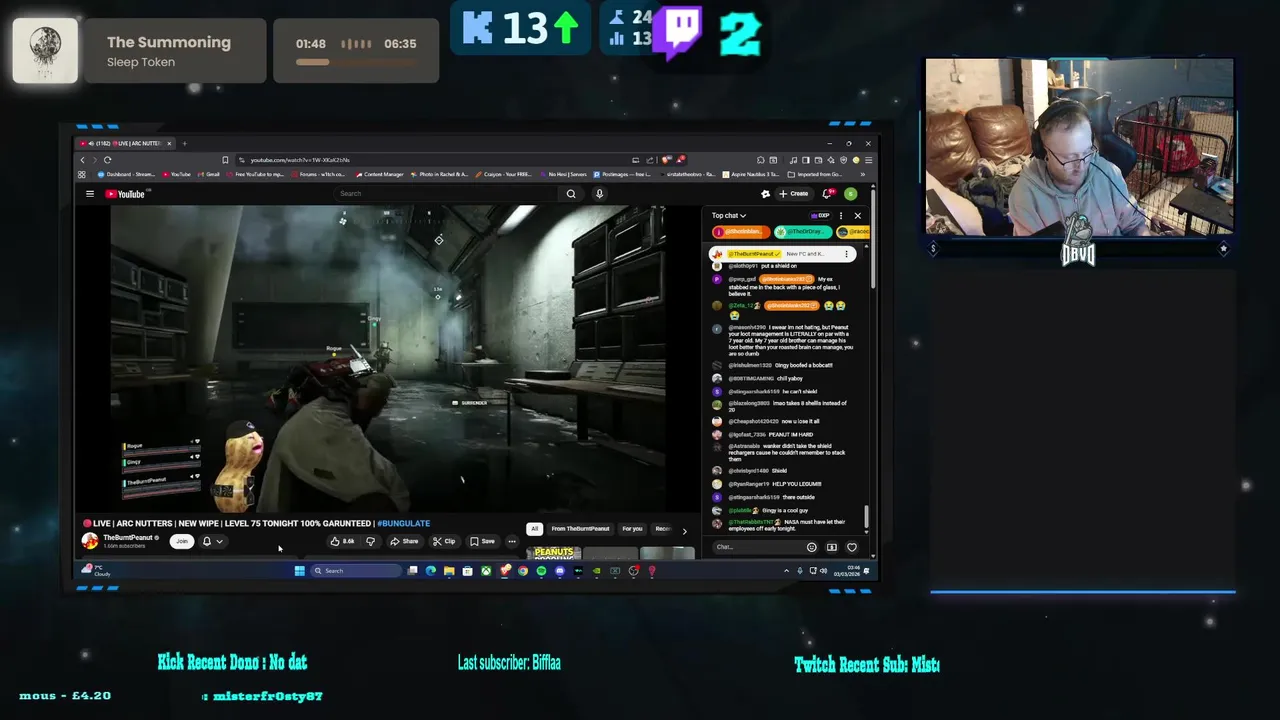1280x720 pixels.
Task: Open chat options three-dot menu
Action: (841, 216)
